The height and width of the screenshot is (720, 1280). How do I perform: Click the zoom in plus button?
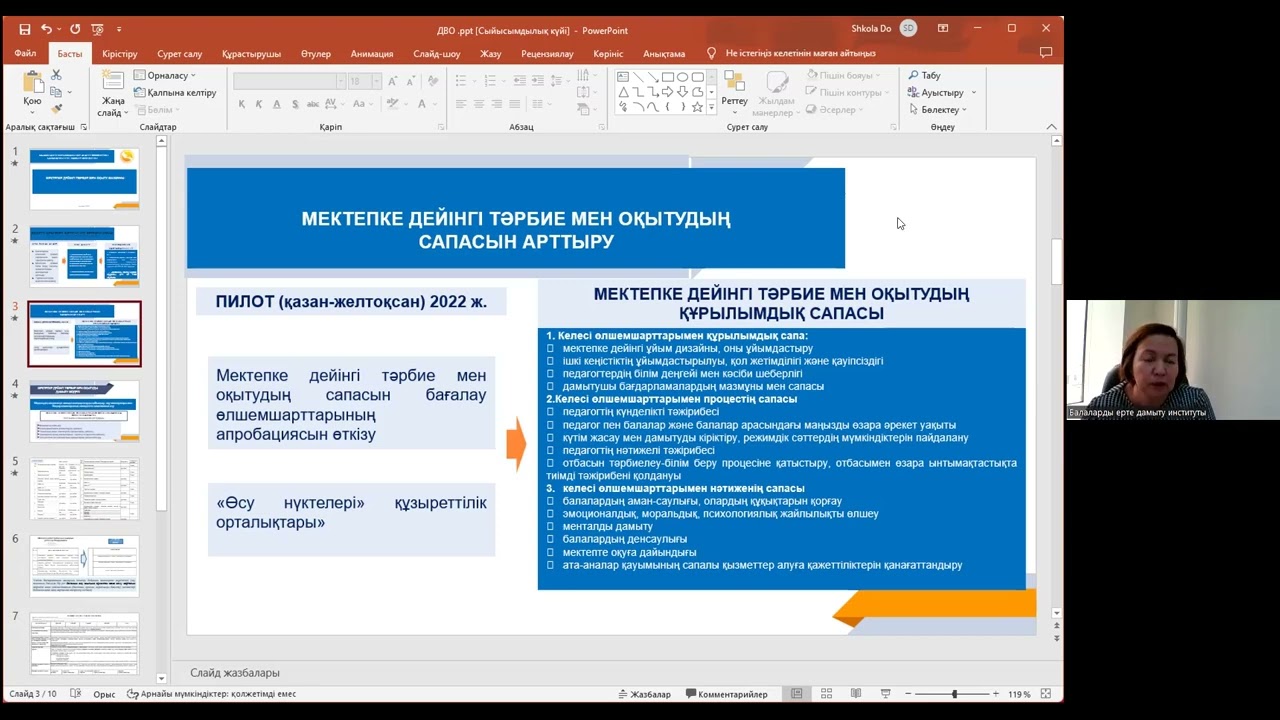[996, 694]
